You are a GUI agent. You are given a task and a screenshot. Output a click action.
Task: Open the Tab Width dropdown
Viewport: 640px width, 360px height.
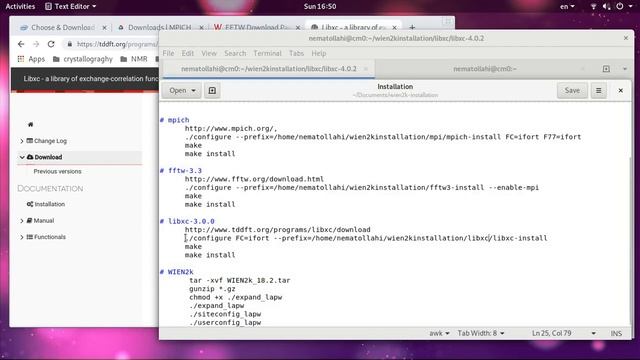point(480,333)
